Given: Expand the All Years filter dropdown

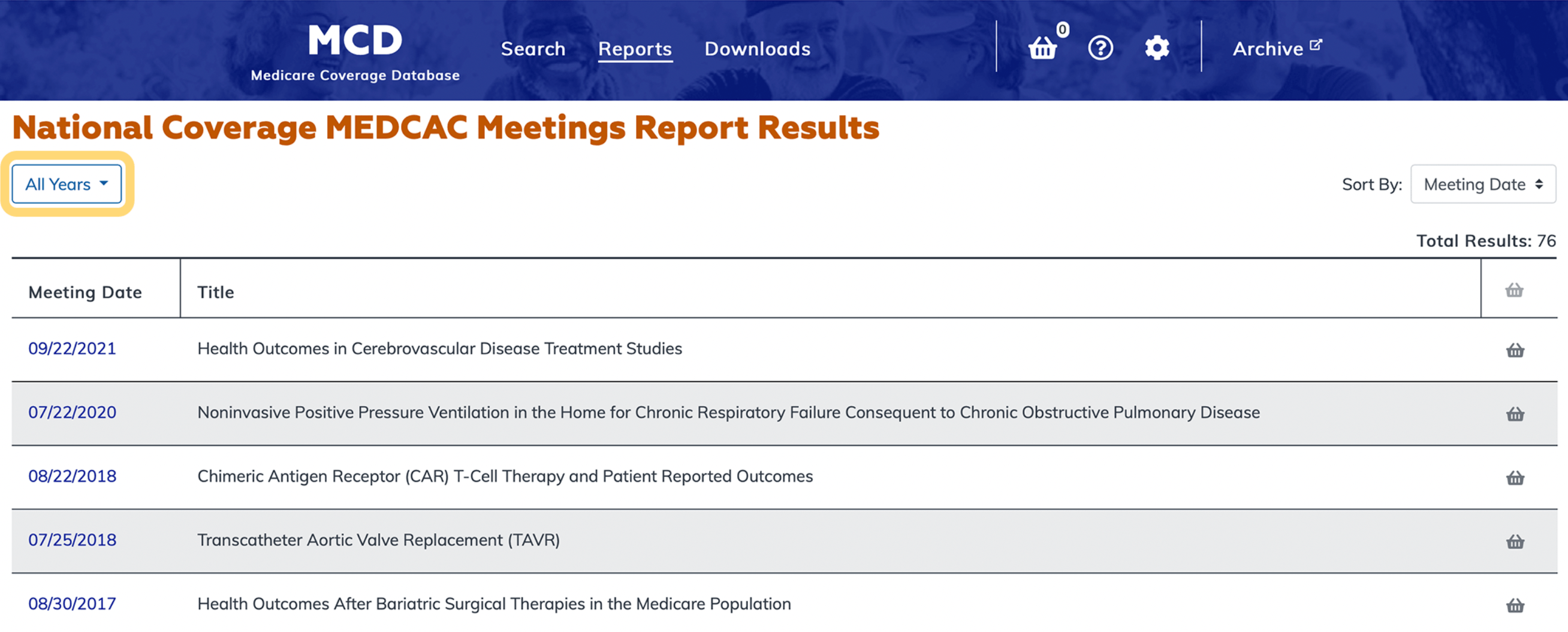Looking at the screenshot, I should click(x=67, y=184).
